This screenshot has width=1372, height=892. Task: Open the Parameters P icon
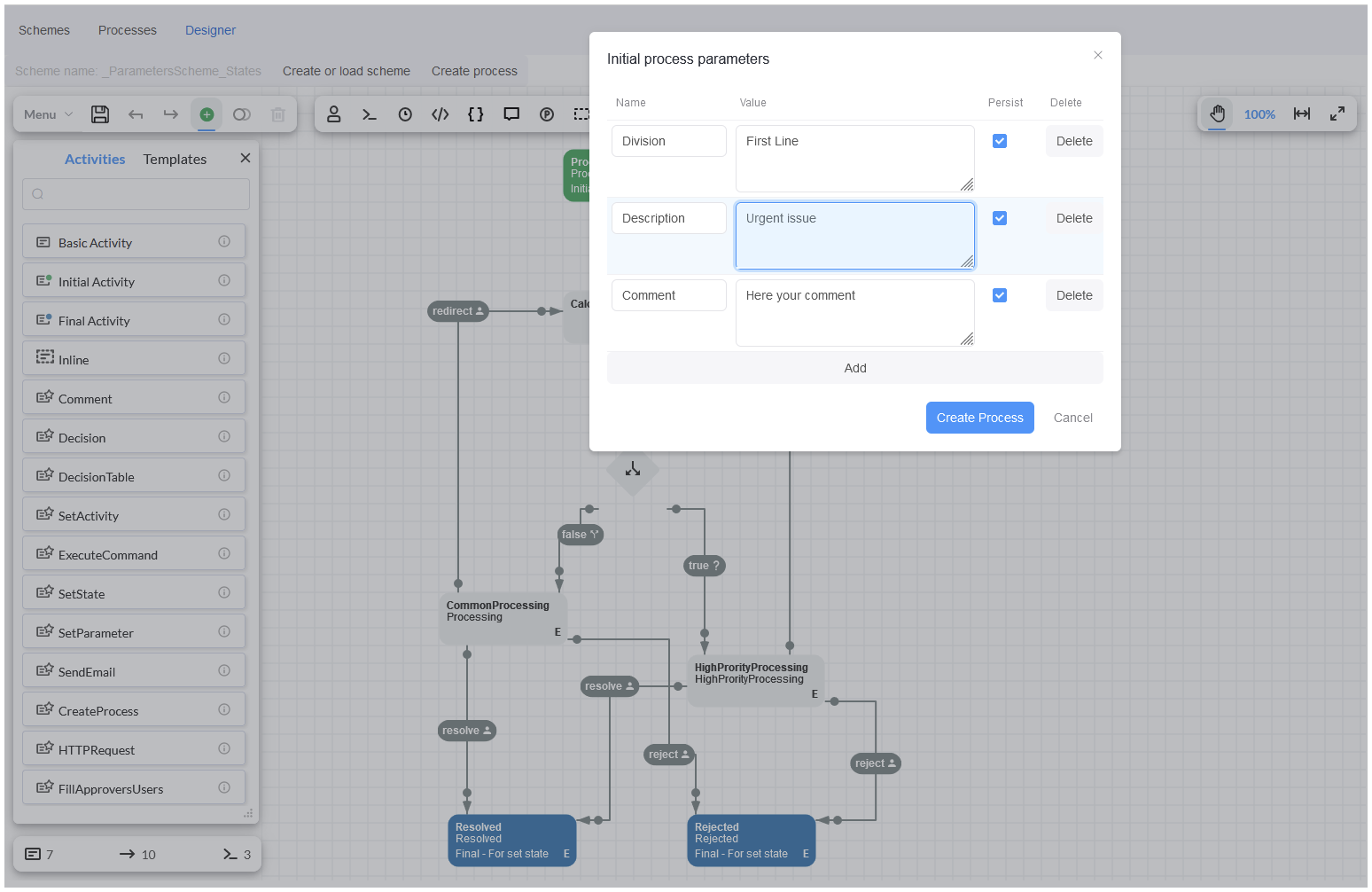click(x=547, y=114)
